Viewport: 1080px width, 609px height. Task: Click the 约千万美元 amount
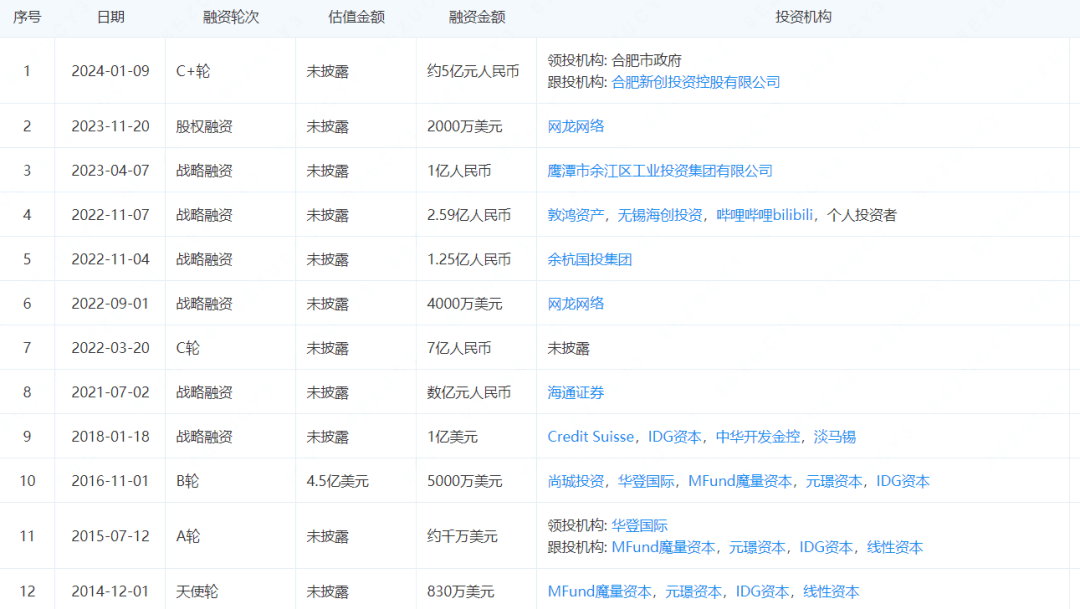point(462,536)
